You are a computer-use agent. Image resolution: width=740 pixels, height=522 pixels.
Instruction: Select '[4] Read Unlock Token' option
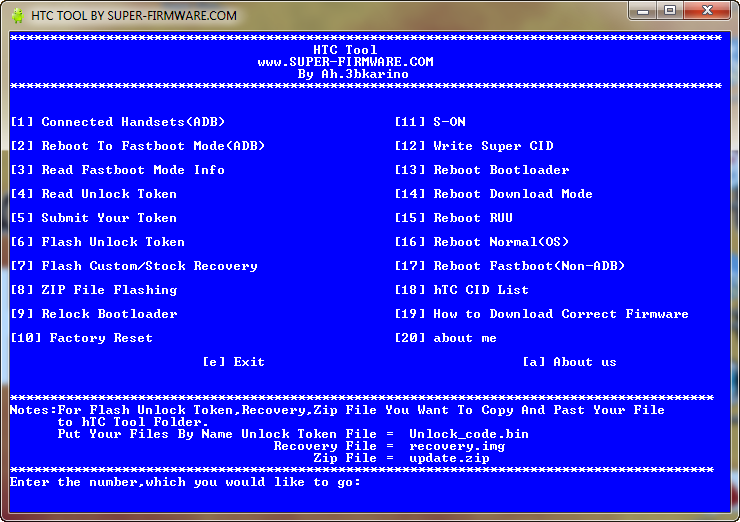click(93, 194)
